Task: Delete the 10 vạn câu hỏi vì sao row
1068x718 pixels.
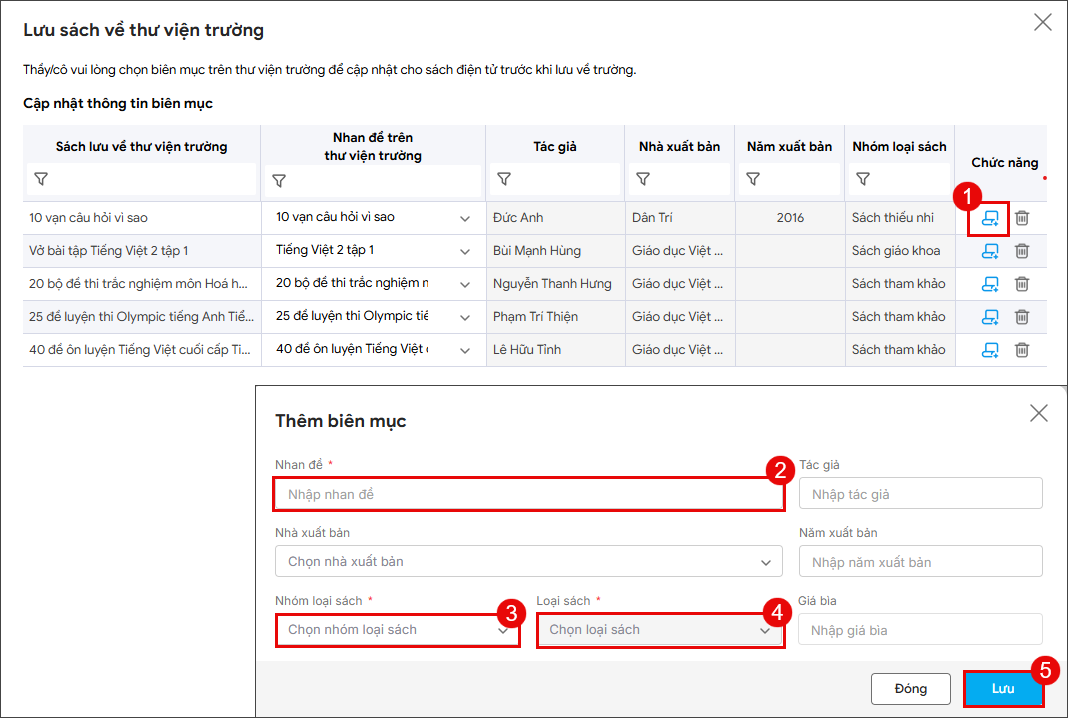Action: click(x=1022, y=218)
